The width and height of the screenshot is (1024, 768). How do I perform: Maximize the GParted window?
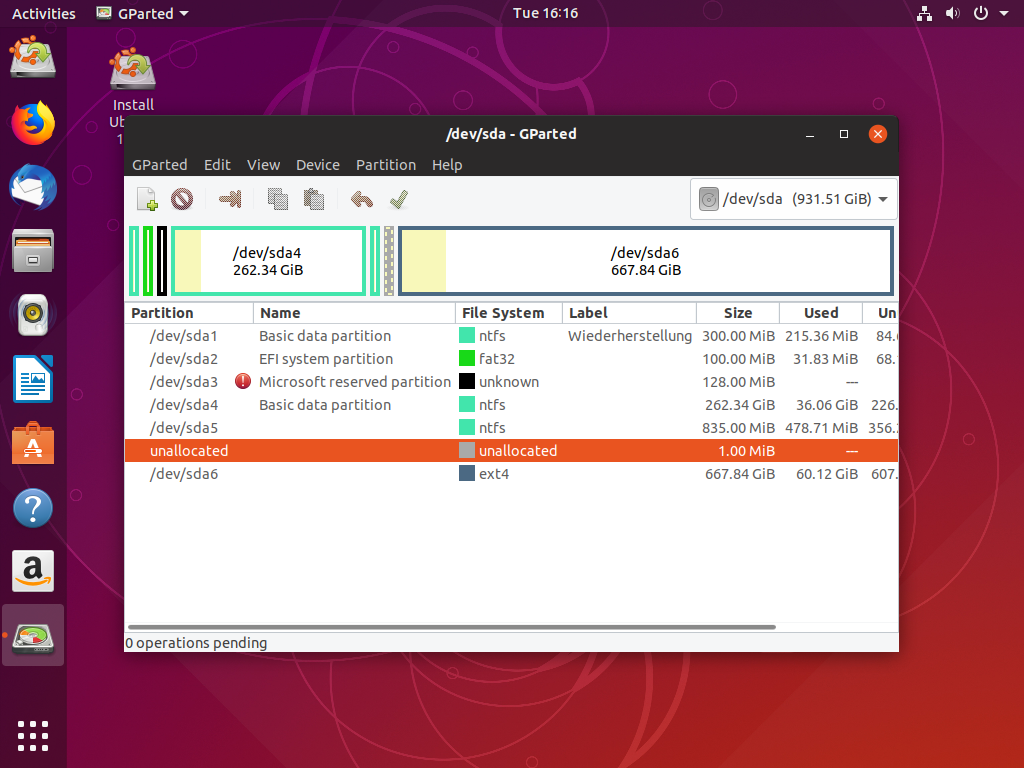pyautogui.click(x=844, y=134)
